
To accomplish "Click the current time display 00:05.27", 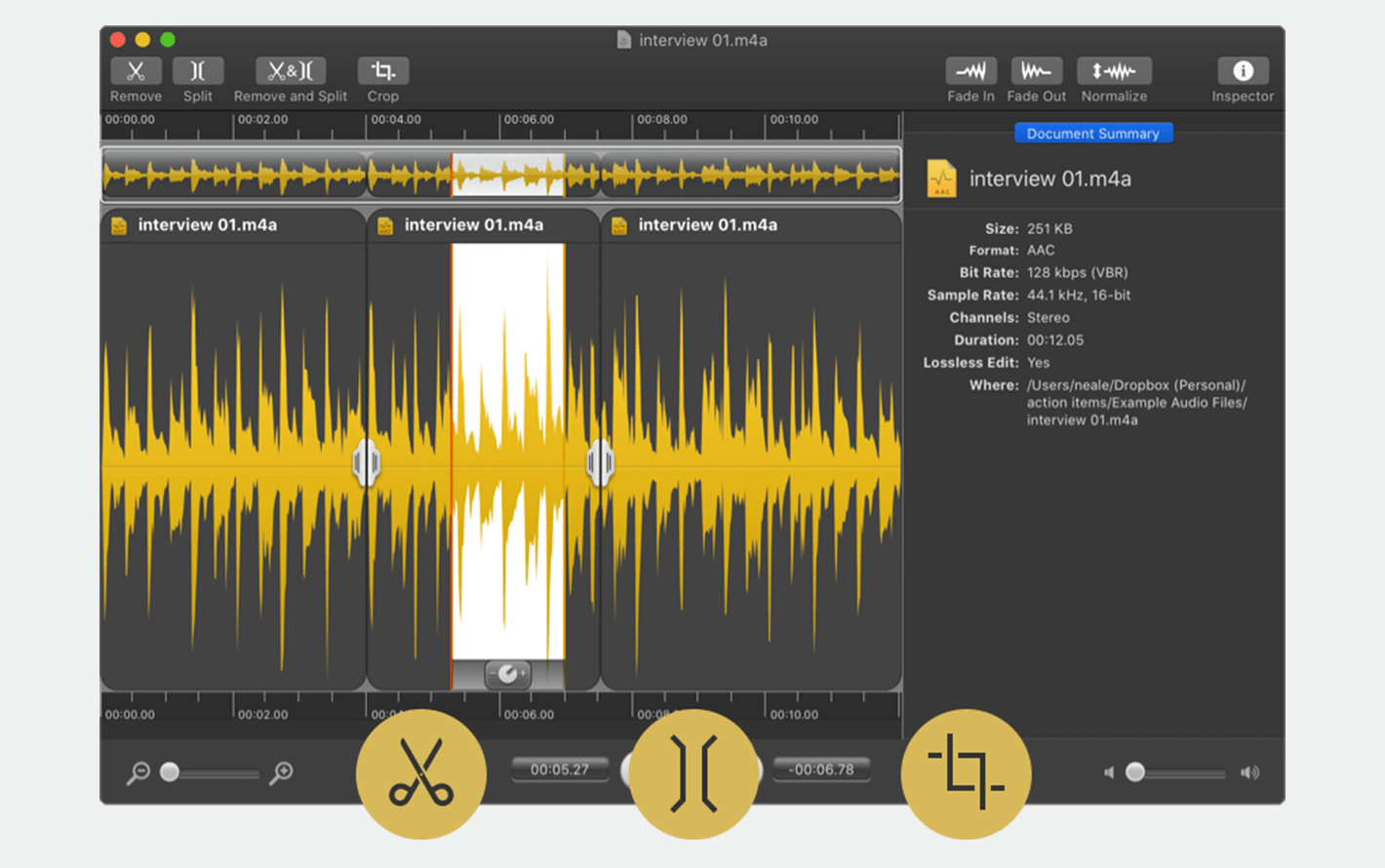I will pos(560,769).
